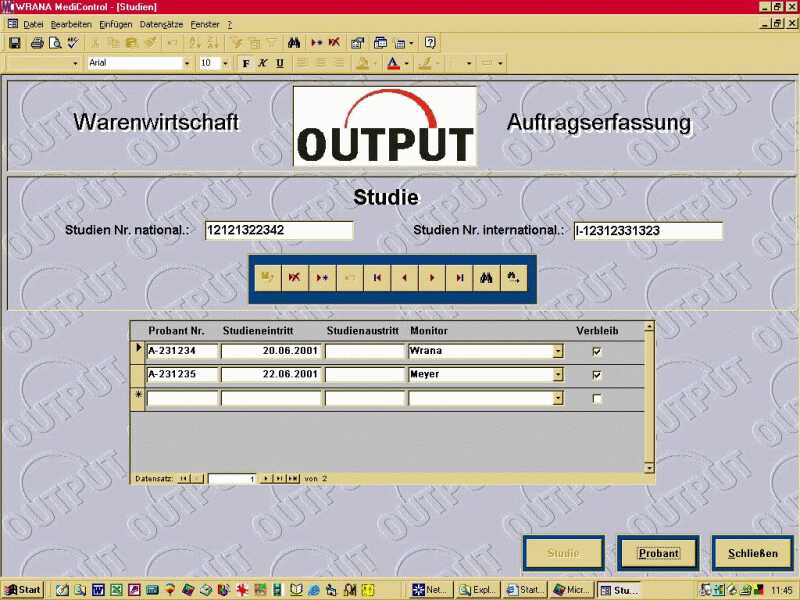The image size is (800, 600).
Task: Open the New Object toolbar dropdown arrow
Action: coord(411,43)
